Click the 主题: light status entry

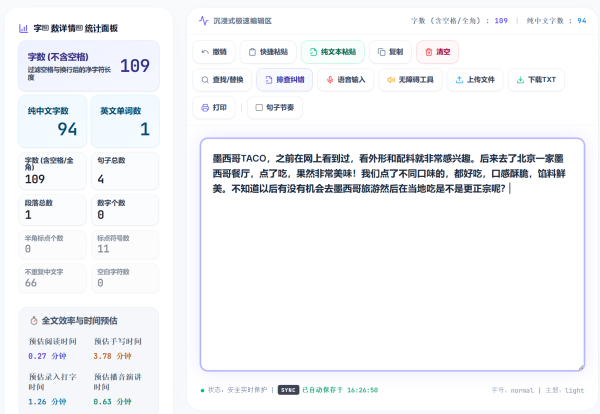tap(565, 390)
